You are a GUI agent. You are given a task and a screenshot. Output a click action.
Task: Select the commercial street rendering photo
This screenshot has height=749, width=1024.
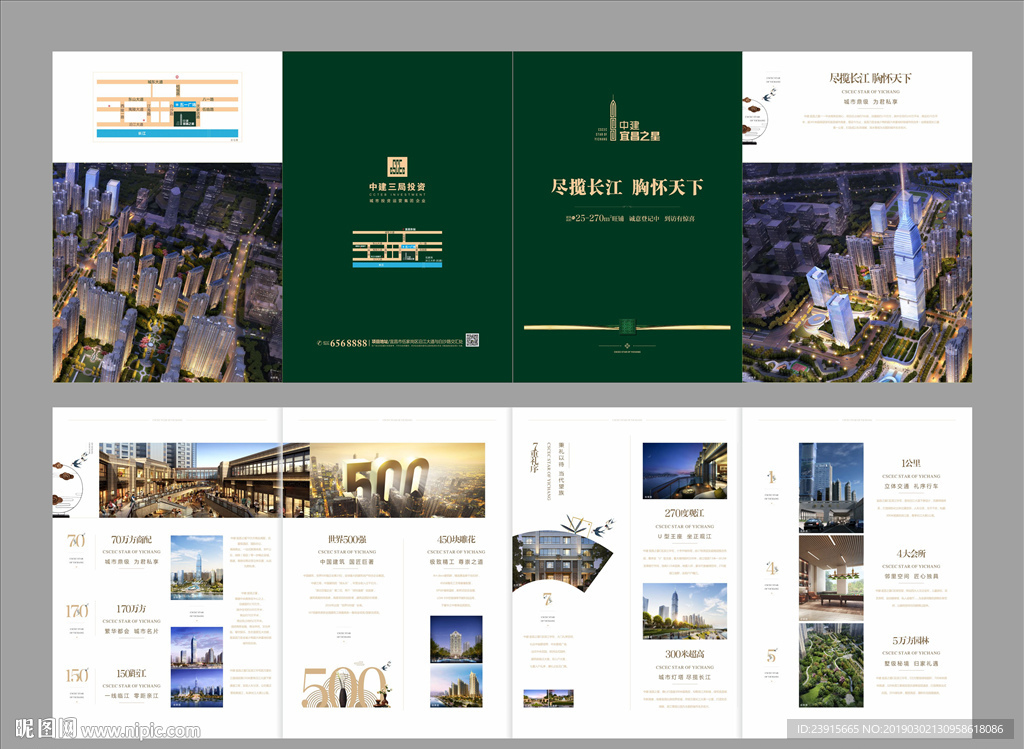tap(204, 480)
